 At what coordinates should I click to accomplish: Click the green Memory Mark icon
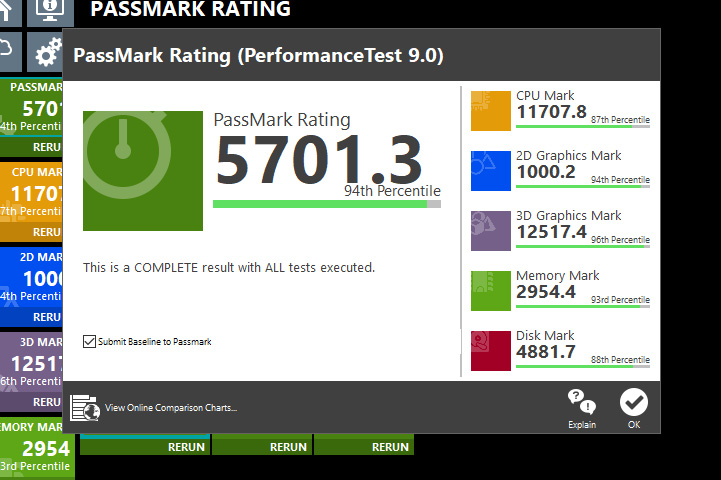click(491, 291)
